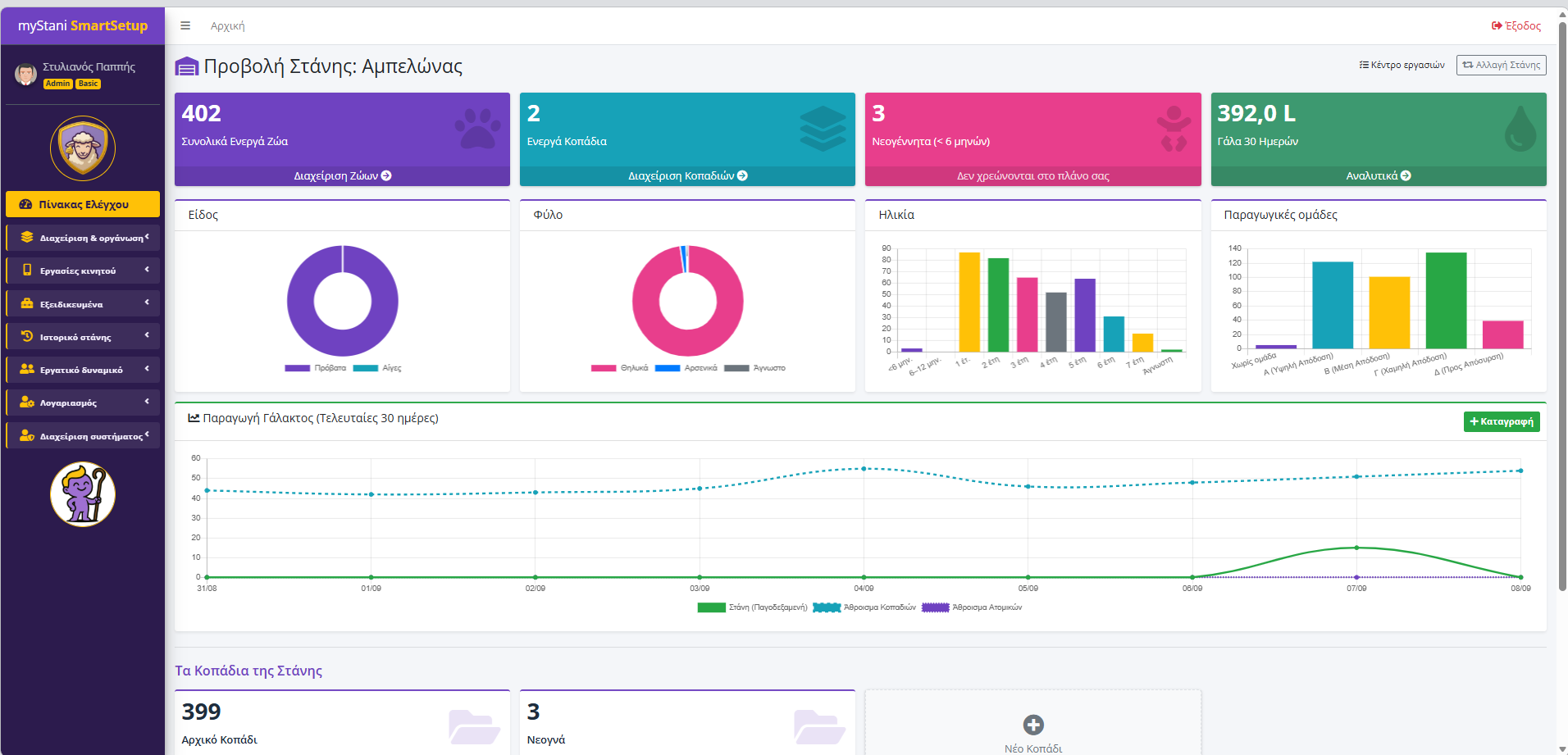The height and width of the screenshot is (755, 1568).
Task: Click the sheep logo in the sidebar
Action: [x=83, y=148]
